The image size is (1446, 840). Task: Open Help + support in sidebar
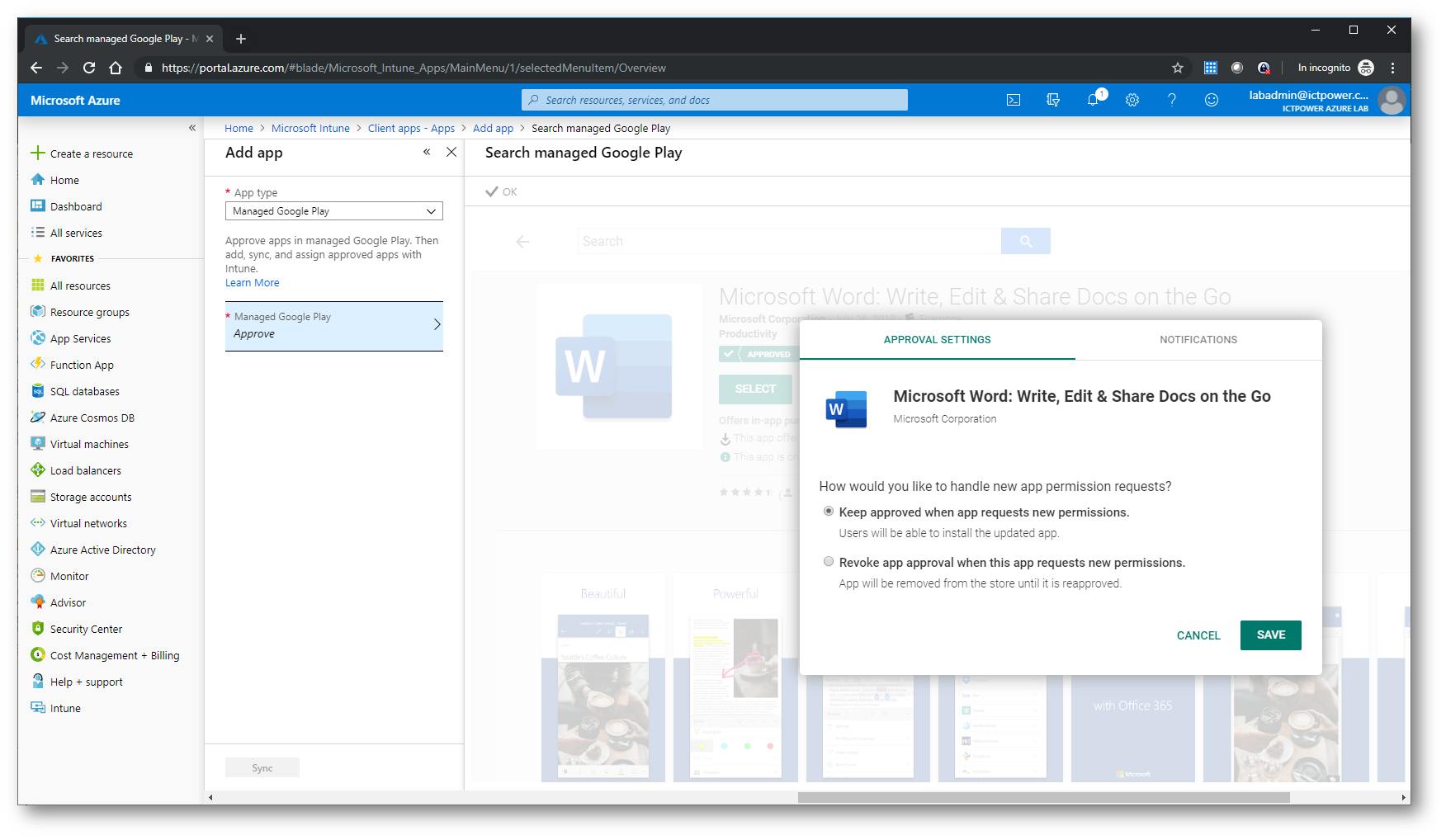pos(86,682)
